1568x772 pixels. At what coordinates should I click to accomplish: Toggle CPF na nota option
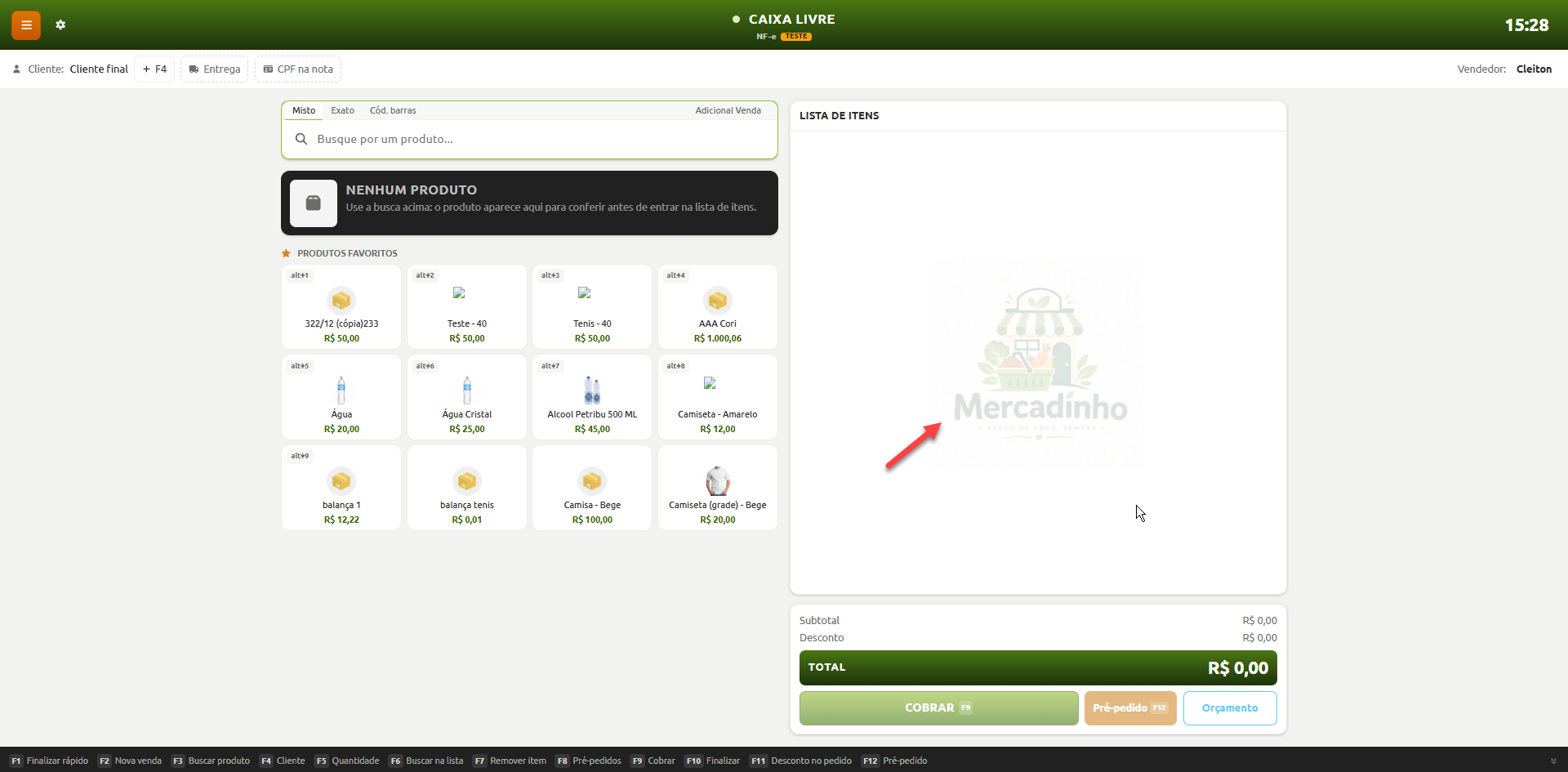point(298,69)
